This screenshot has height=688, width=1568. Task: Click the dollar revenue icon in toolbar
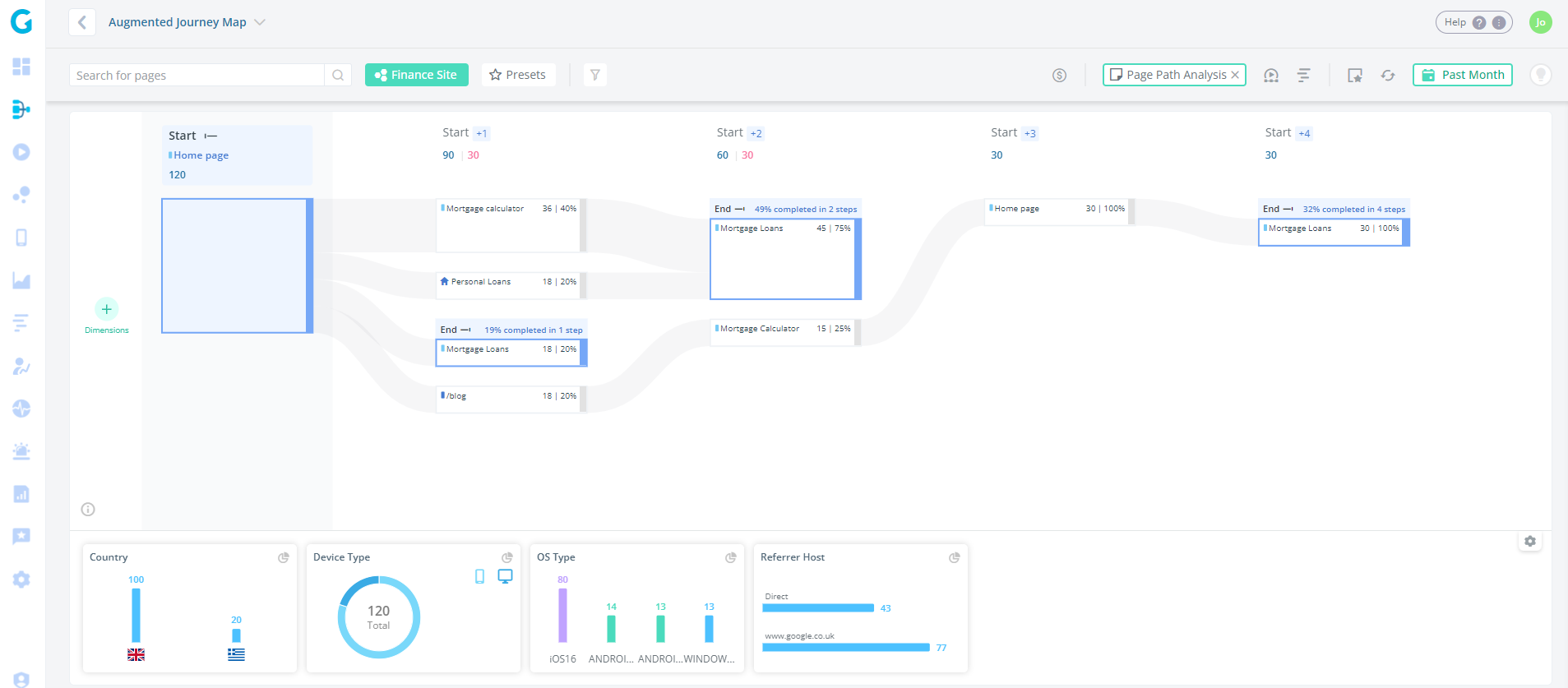tap(1059, 76)
